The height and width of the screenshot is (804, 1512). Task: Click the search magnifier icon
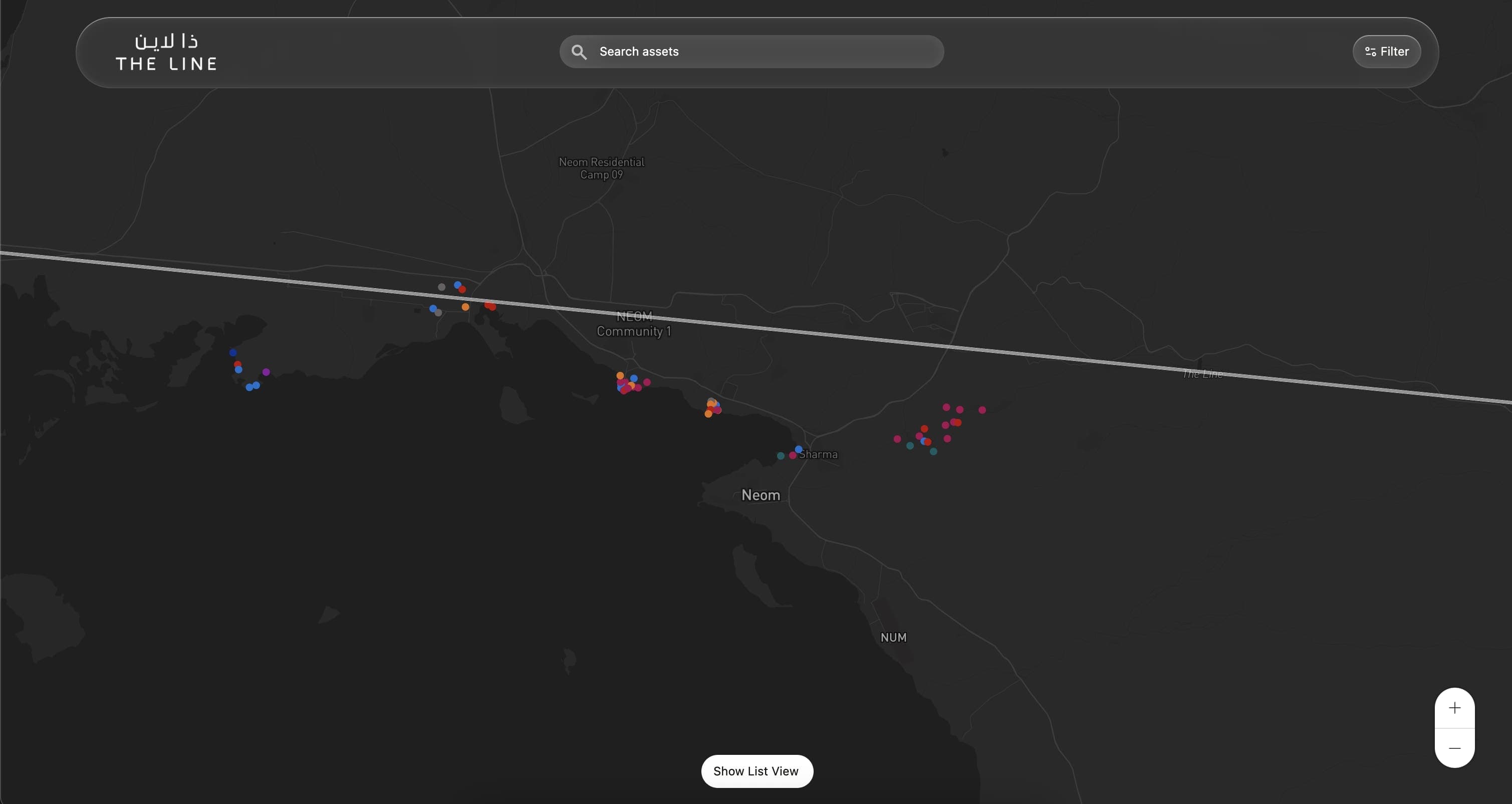pyautogui.click(x=579, y=52)
